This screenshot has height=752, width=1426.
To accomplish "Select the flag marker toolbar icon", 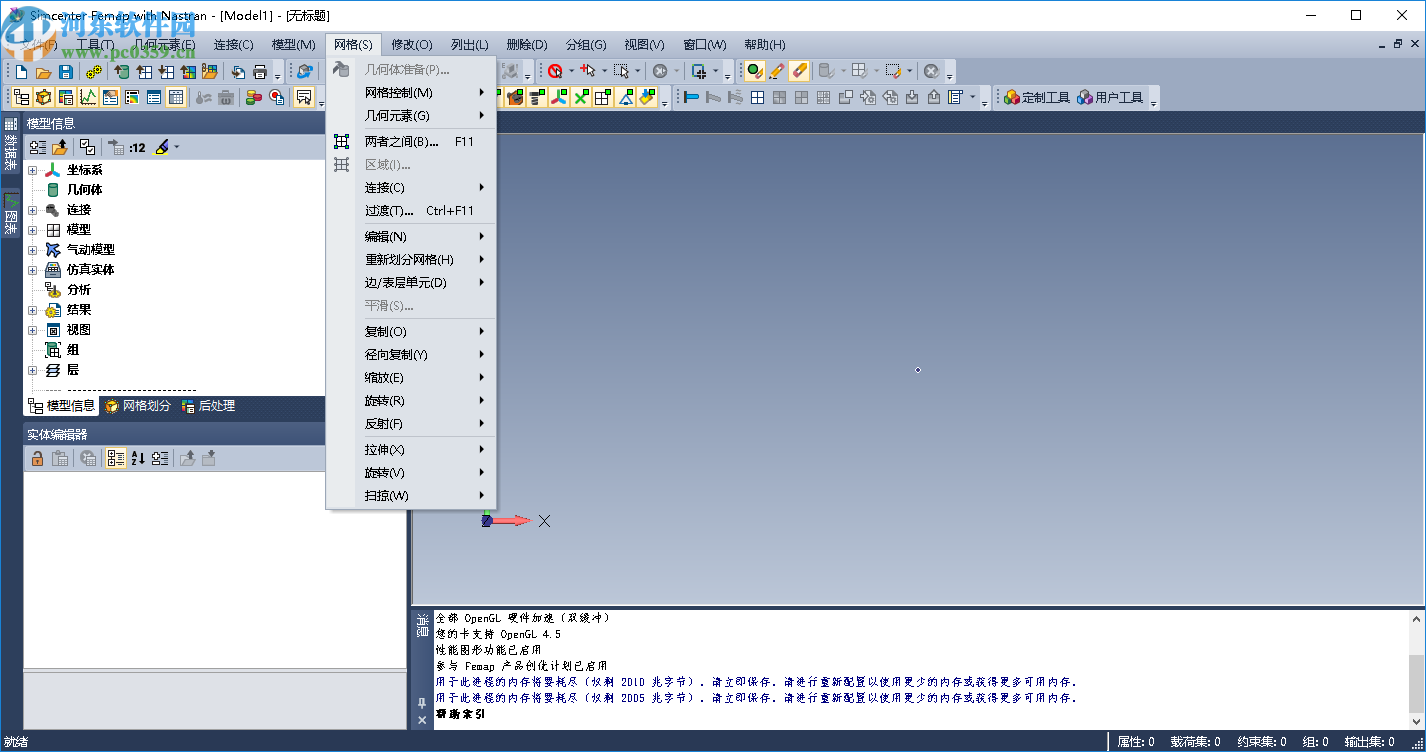I will [690, 97].
